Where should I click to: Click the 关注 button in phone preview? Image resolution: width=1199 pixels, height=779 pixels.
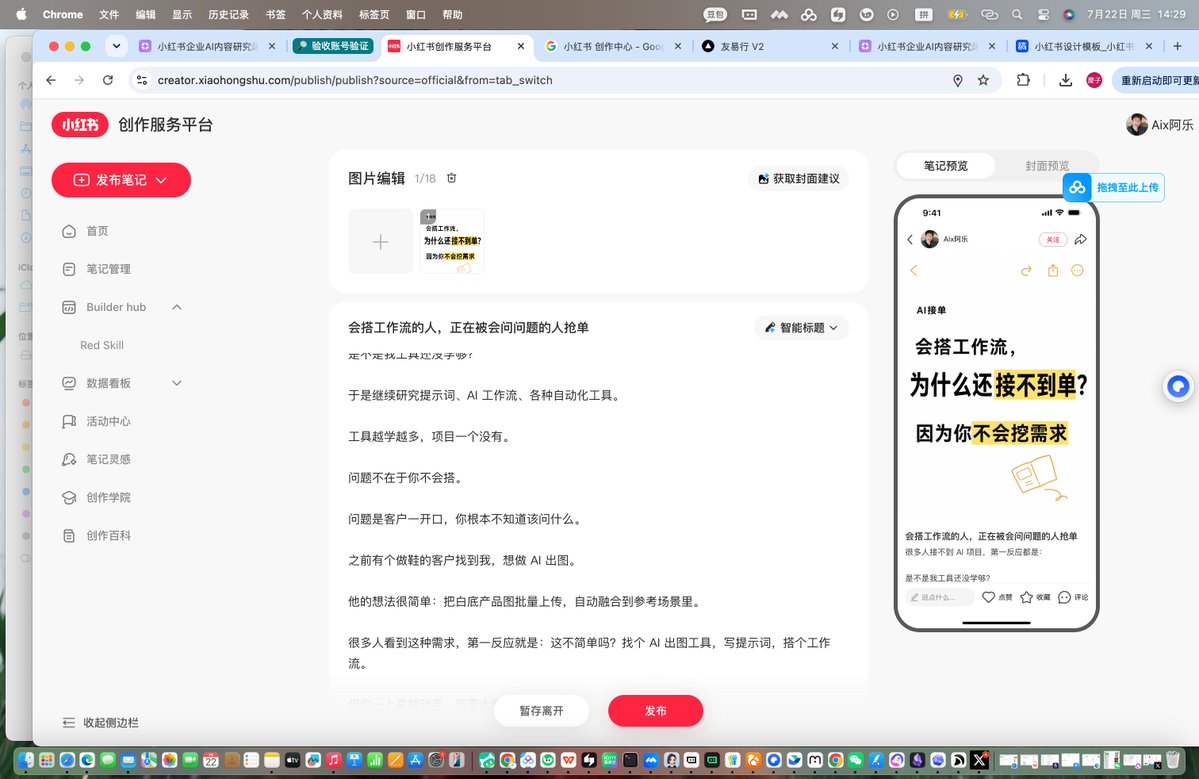coord(1053,239)
